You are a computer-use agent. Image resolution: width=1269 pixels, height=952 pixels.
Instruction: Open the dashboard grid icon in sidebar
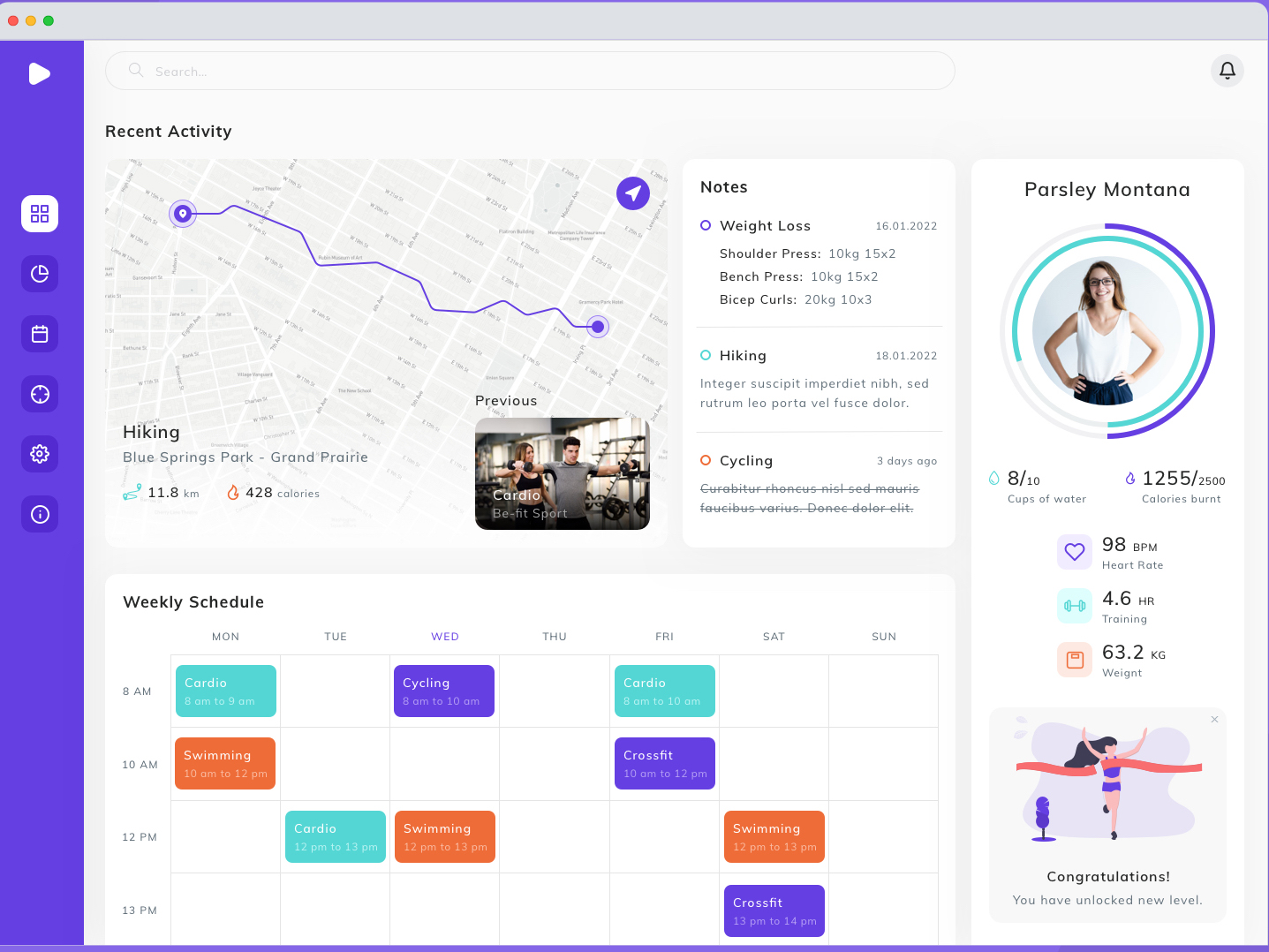click(40, 214)
